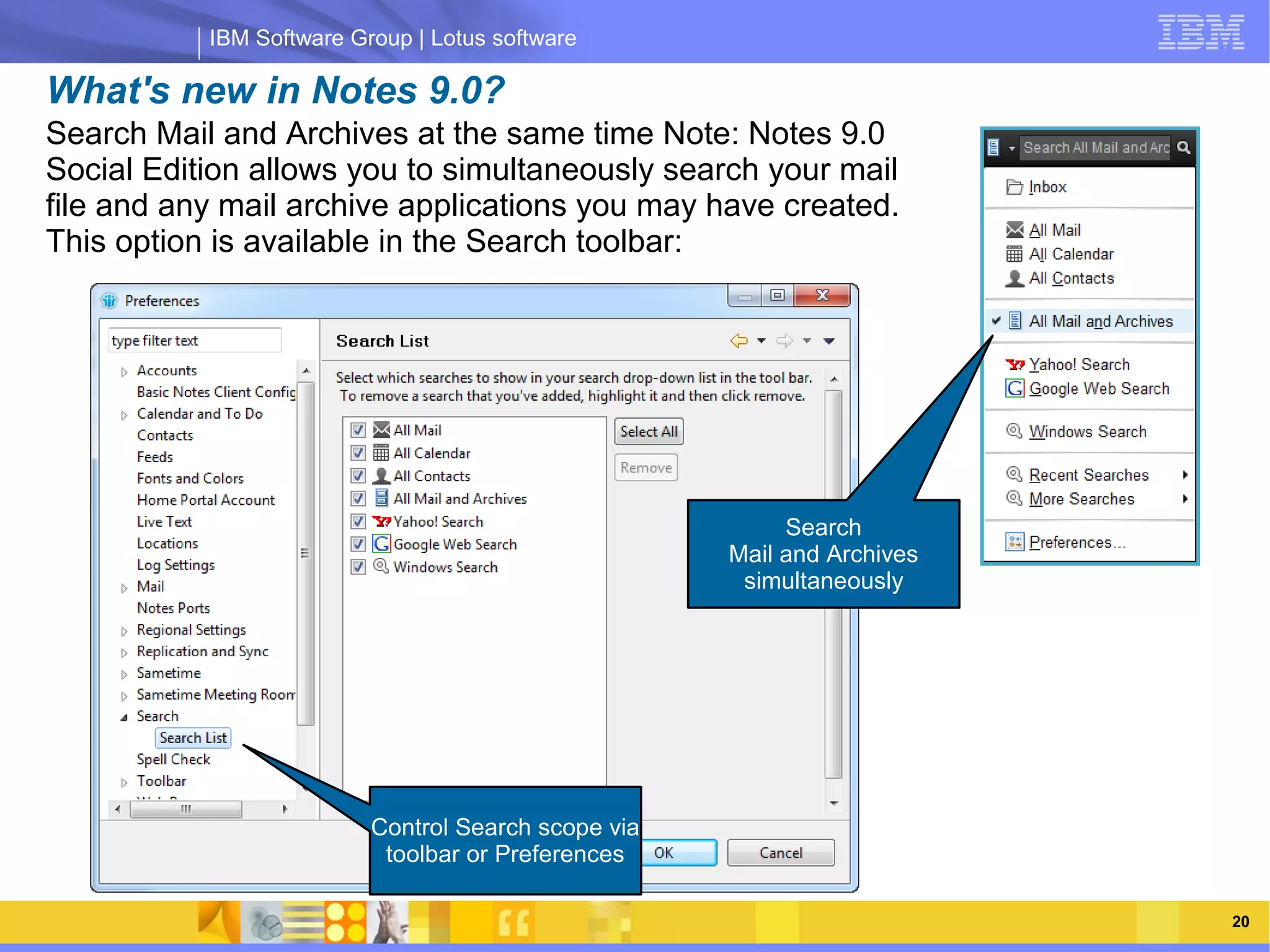
Task: Open the view menu dropdown in Search List header
Action: (829, 340)
